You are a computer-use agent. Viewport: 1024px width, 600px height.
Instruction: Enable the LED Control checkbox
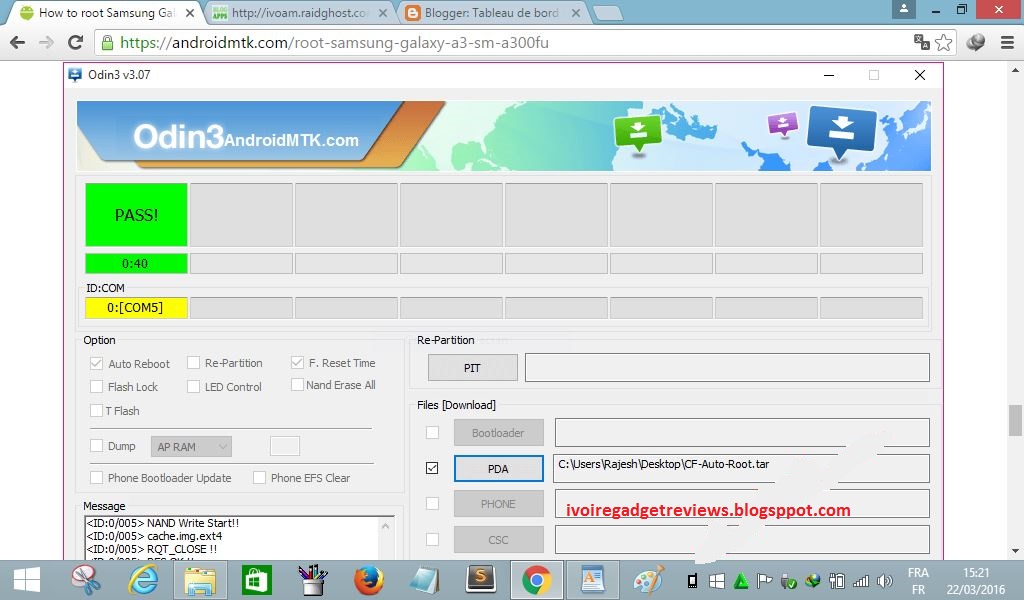coord(193,387)
